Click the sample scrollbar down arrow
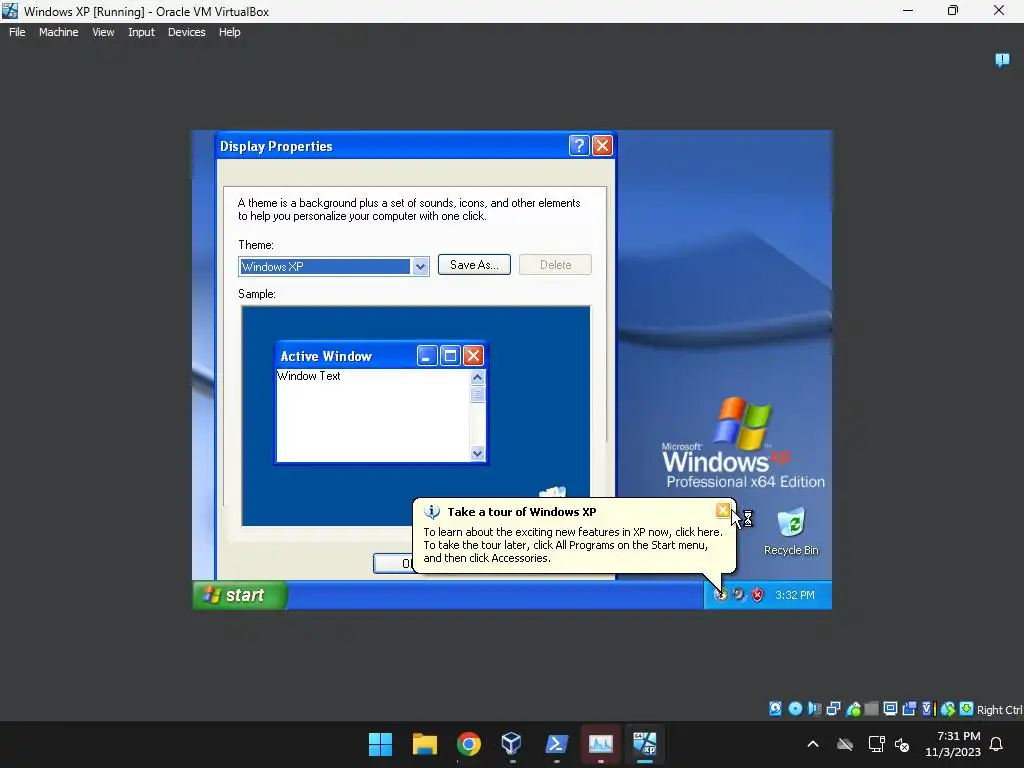 [477, 453]
